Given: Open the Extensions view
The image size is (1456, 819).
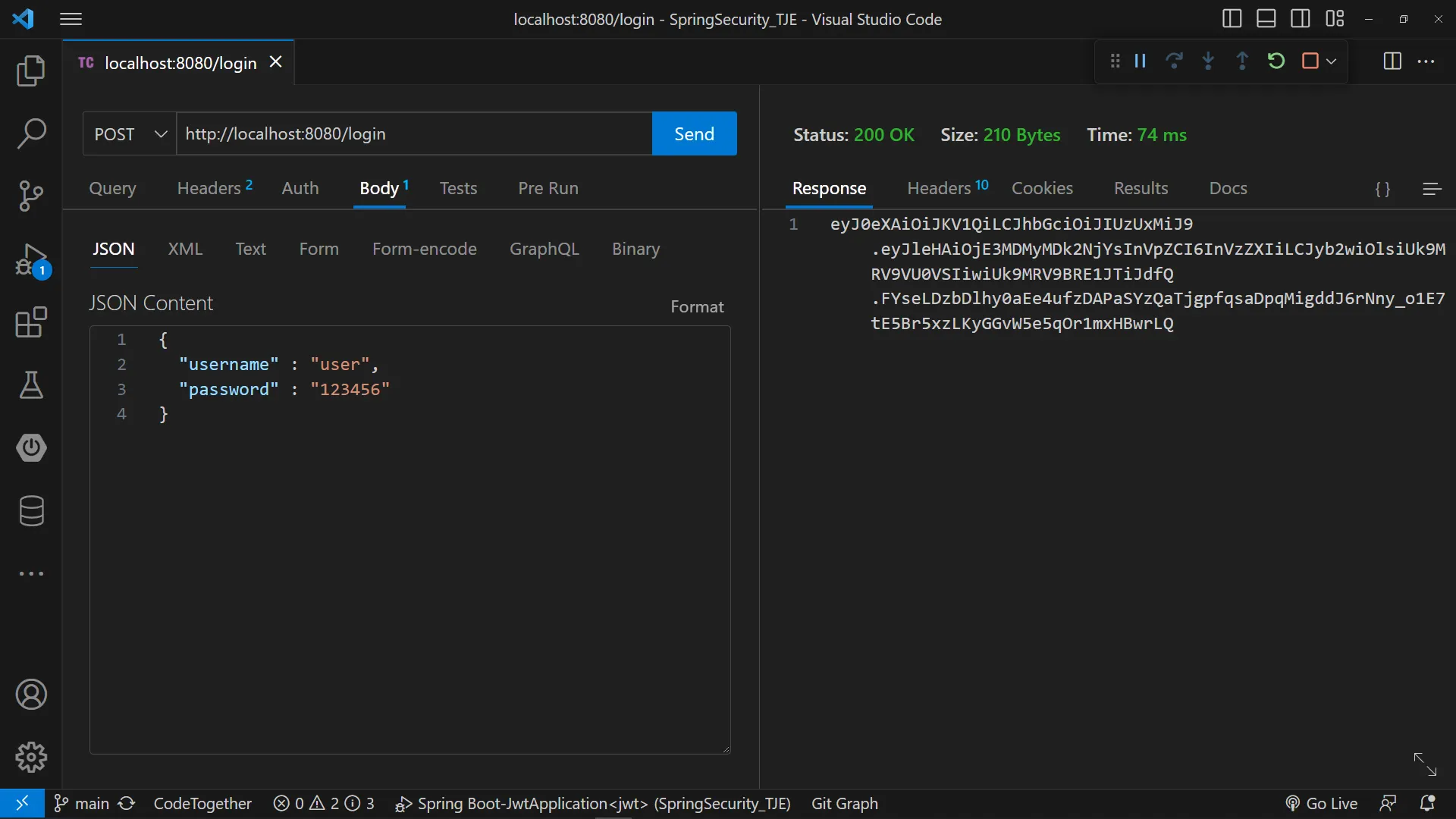Looking at the screenshot, I should point(31,323).
